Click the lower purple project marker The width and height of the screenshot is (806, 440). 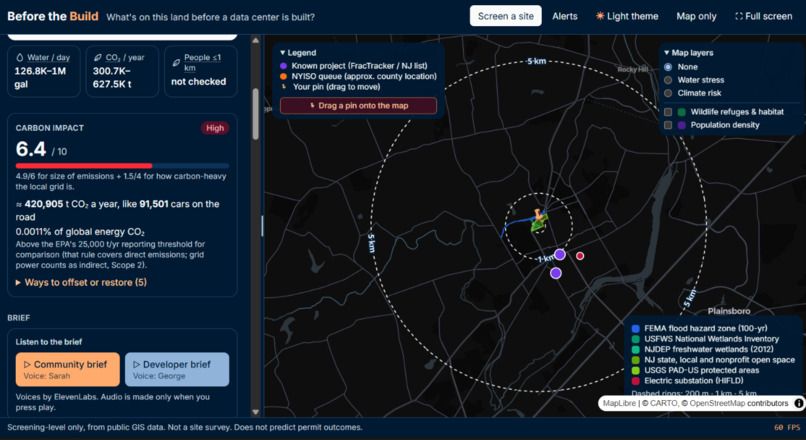[x=556, y=273]
